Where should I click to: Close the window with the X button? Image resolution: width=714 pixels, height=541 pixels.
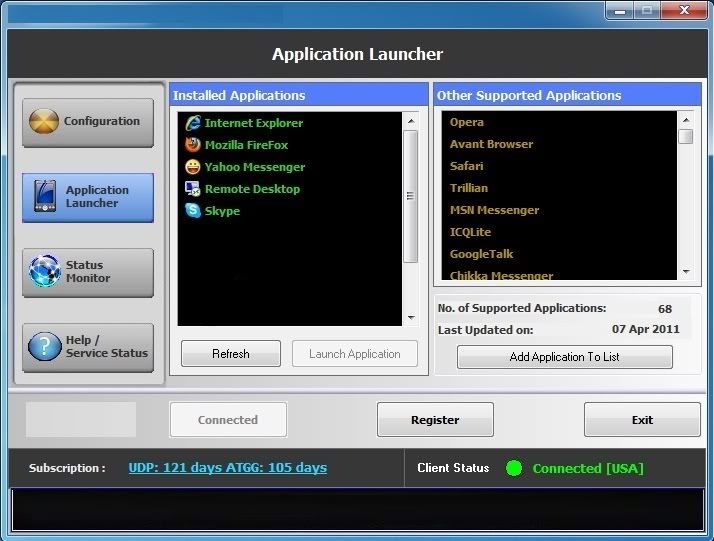[684, 10]
